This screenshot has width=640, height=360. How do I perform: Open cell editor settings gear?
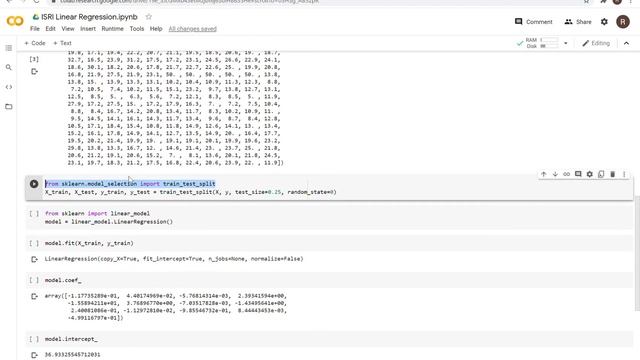590,174
